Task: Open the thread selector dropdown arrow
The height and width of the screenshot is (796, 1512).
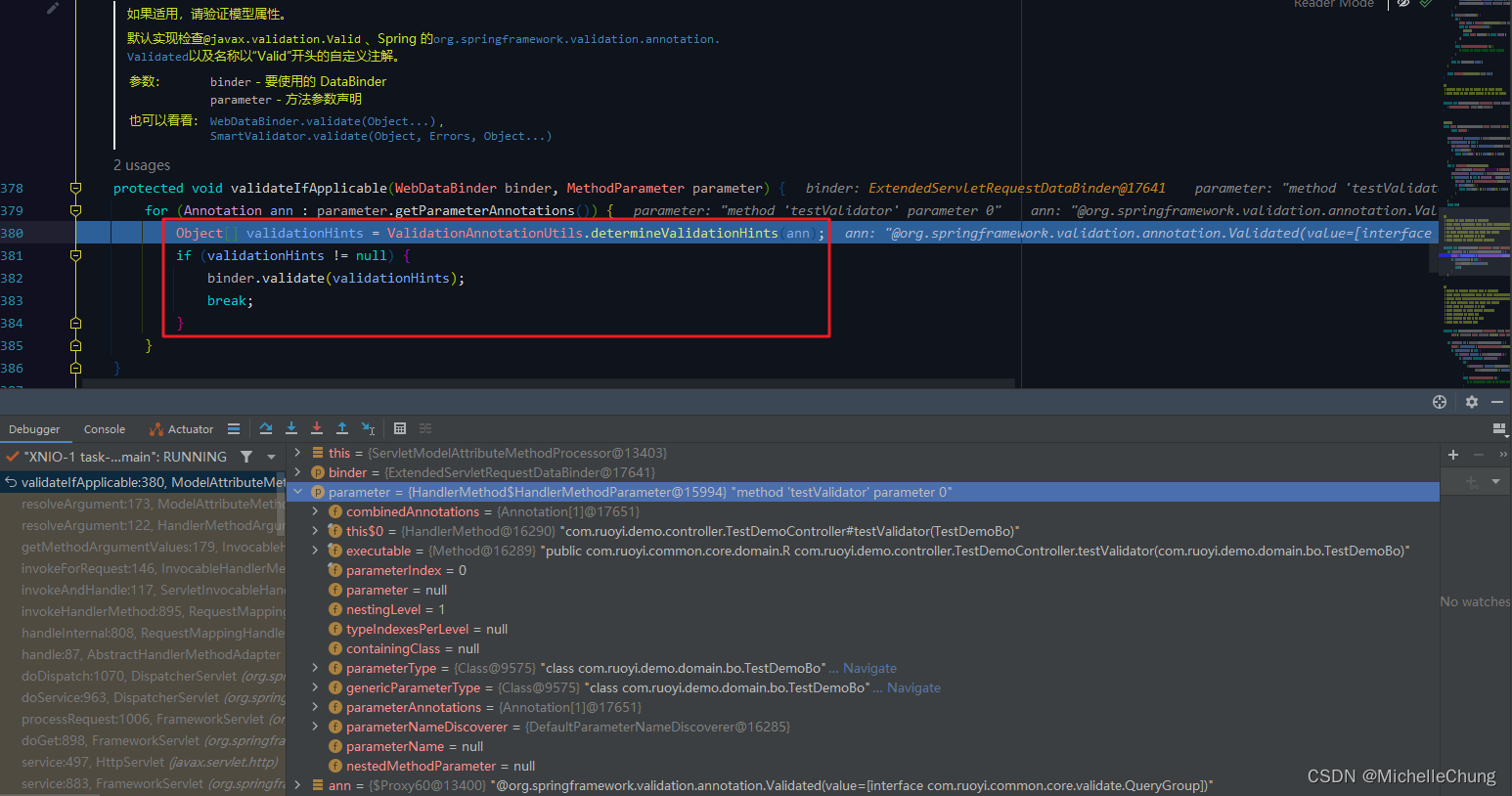Action: pos(271,457)
